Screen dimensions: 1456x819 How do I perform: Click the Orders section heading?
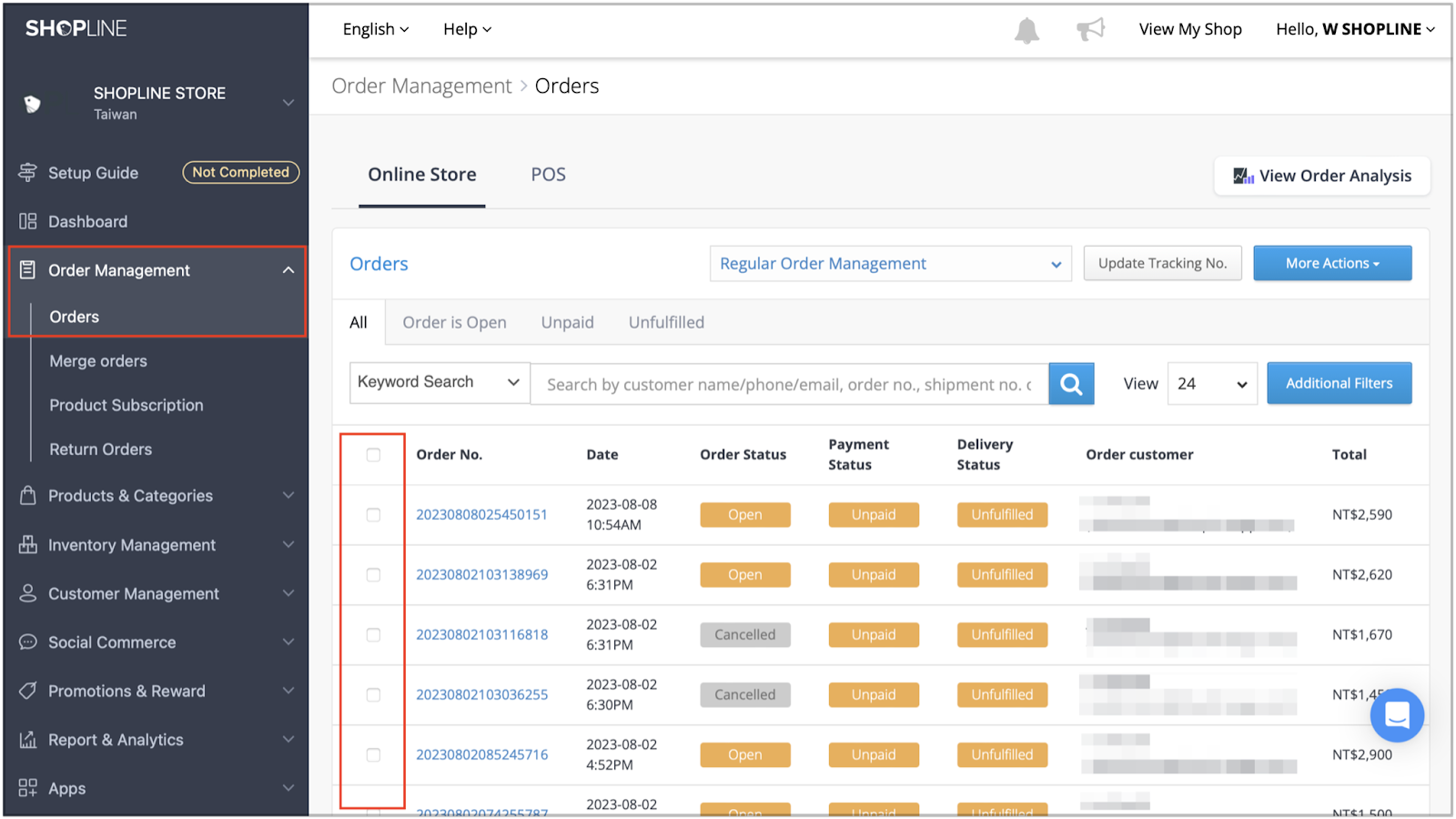click(379, 264)
